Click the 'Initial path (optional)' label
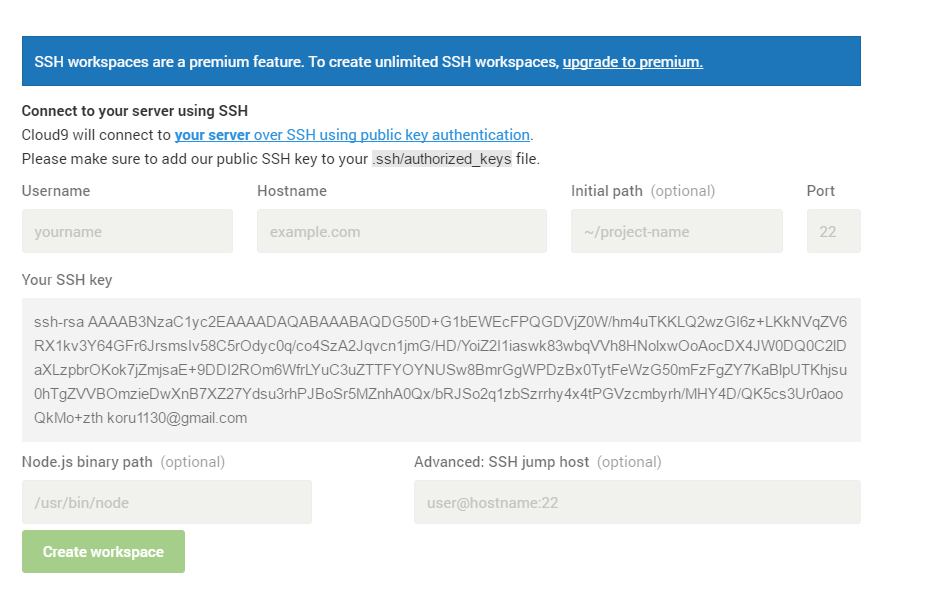Screen dimensions: 933x599 [x=643, y=191]
